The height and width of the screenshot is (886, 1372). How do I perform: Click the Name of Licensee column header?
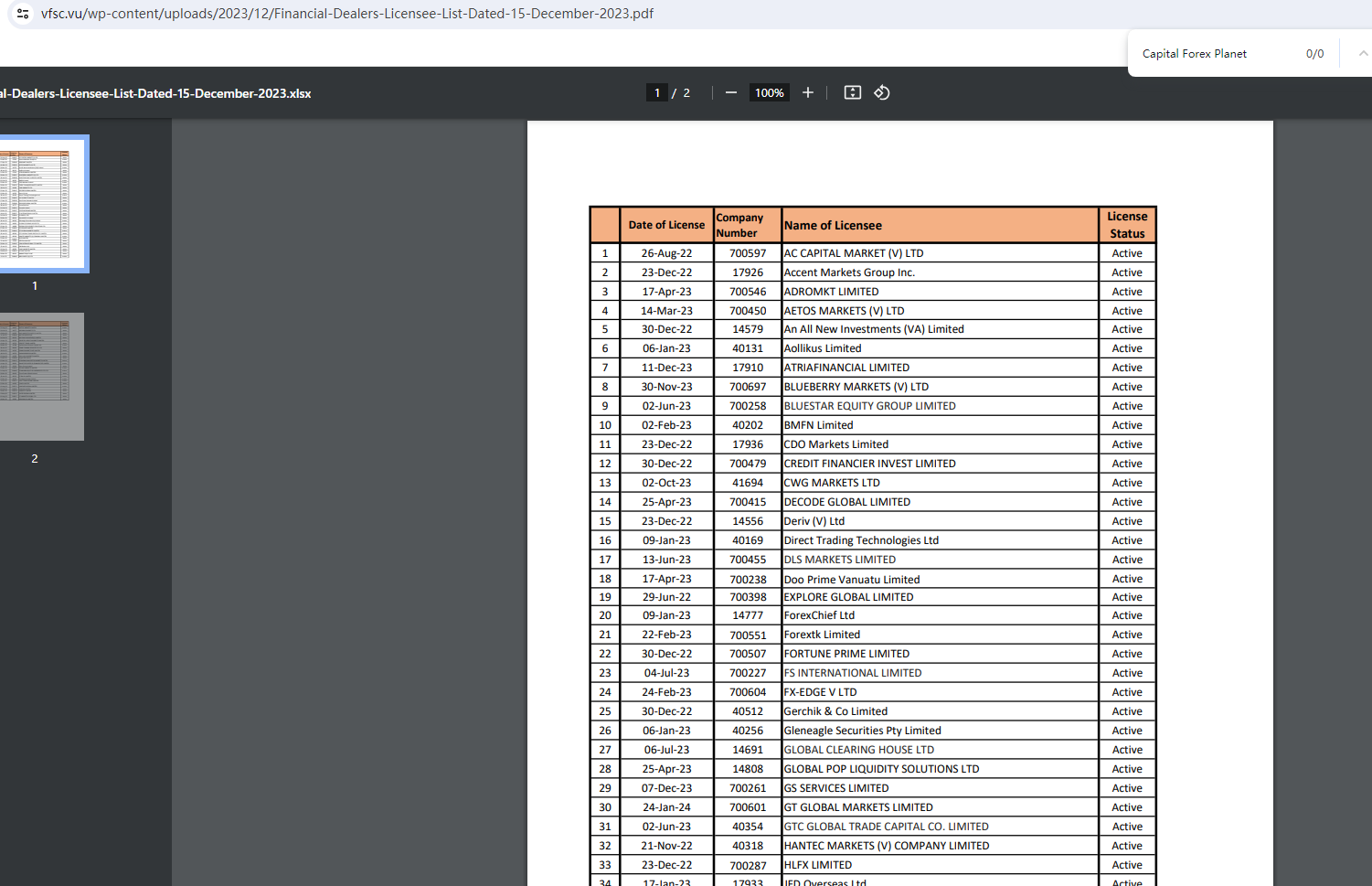coord(833,225)
